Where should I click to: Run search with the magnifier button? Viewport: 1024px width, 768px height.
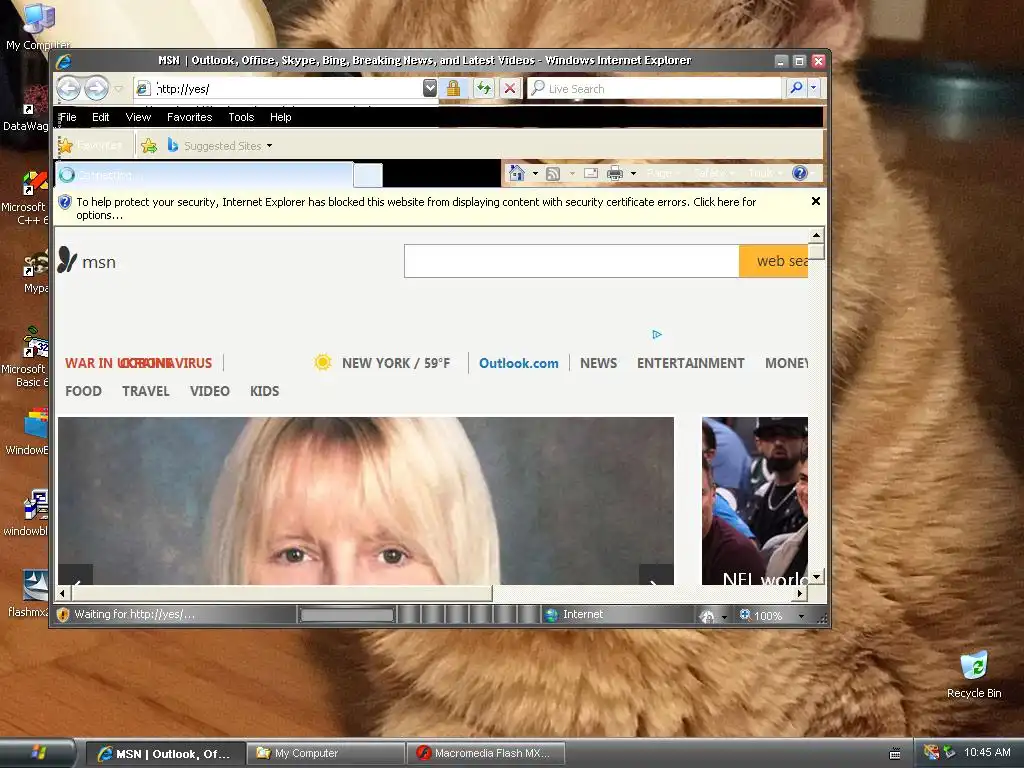tap(796, 88)
